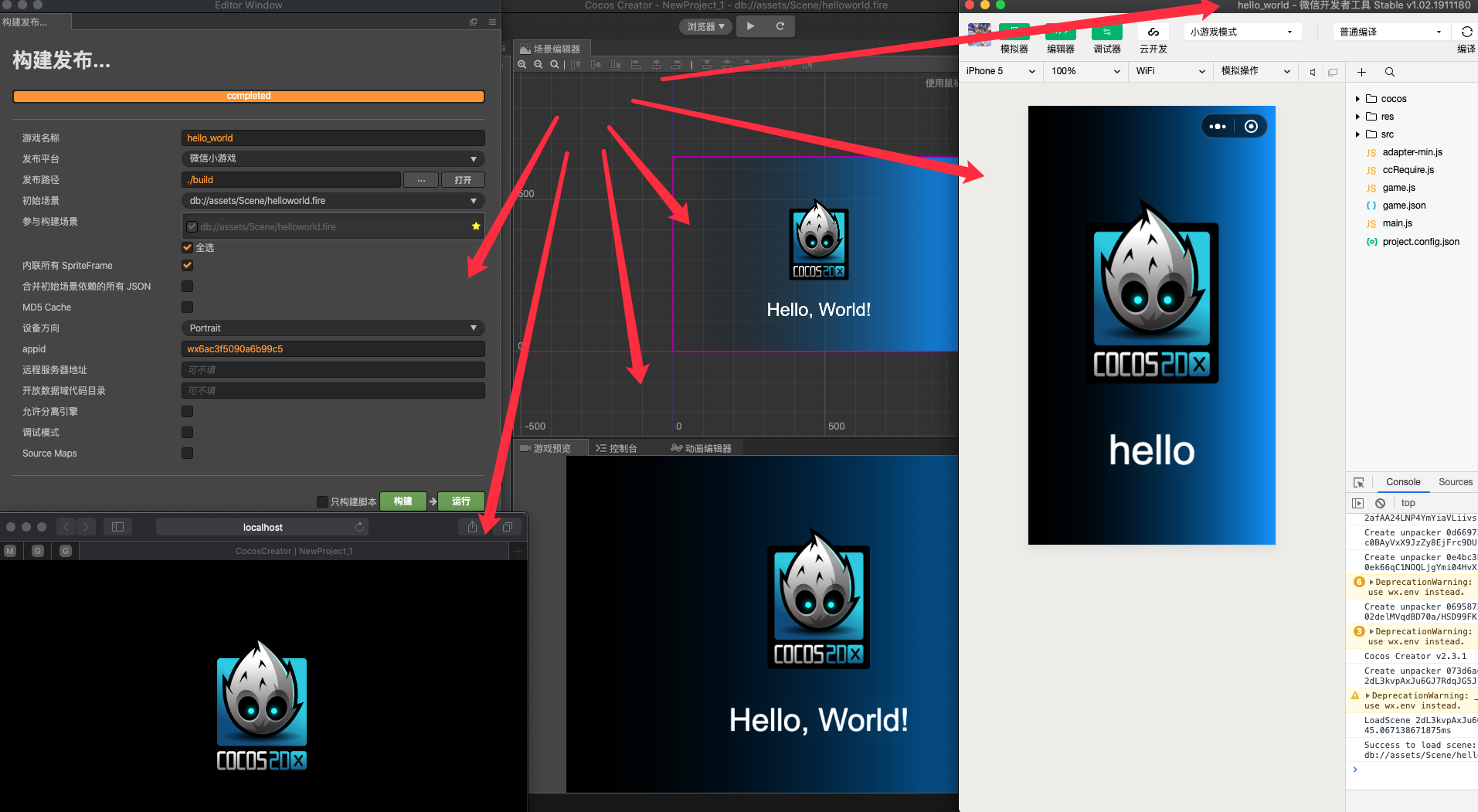Select the element inspector in DevTools
The height and width of the screenshot is (812, 1478).
[1358, 483]
